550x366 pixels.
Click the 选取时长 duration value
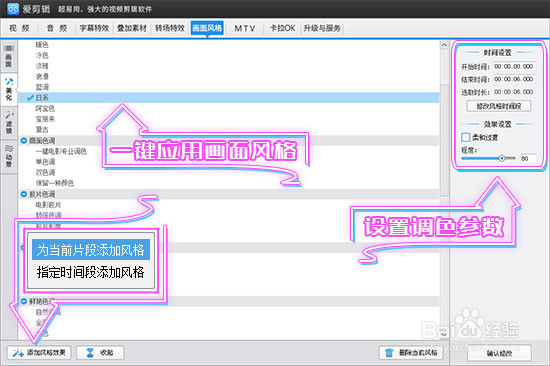[x=514, y=92]
